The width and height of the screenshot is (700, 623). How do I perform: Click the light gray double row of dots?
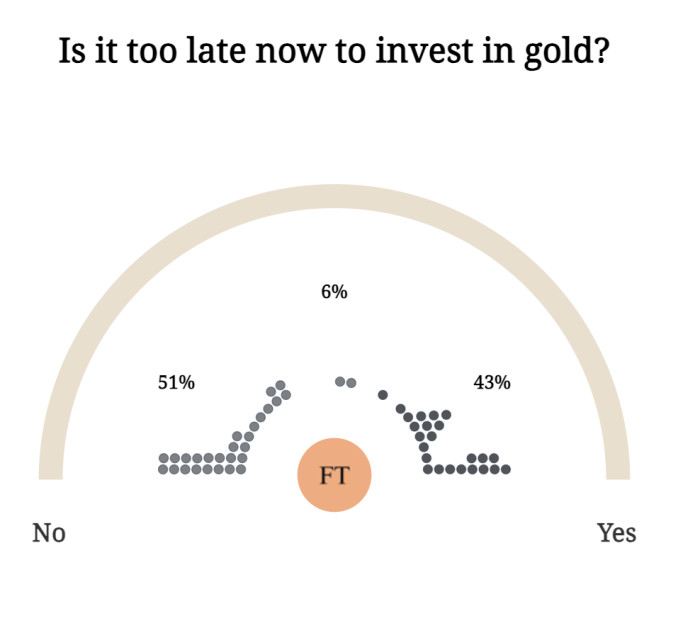coord(201,463)
